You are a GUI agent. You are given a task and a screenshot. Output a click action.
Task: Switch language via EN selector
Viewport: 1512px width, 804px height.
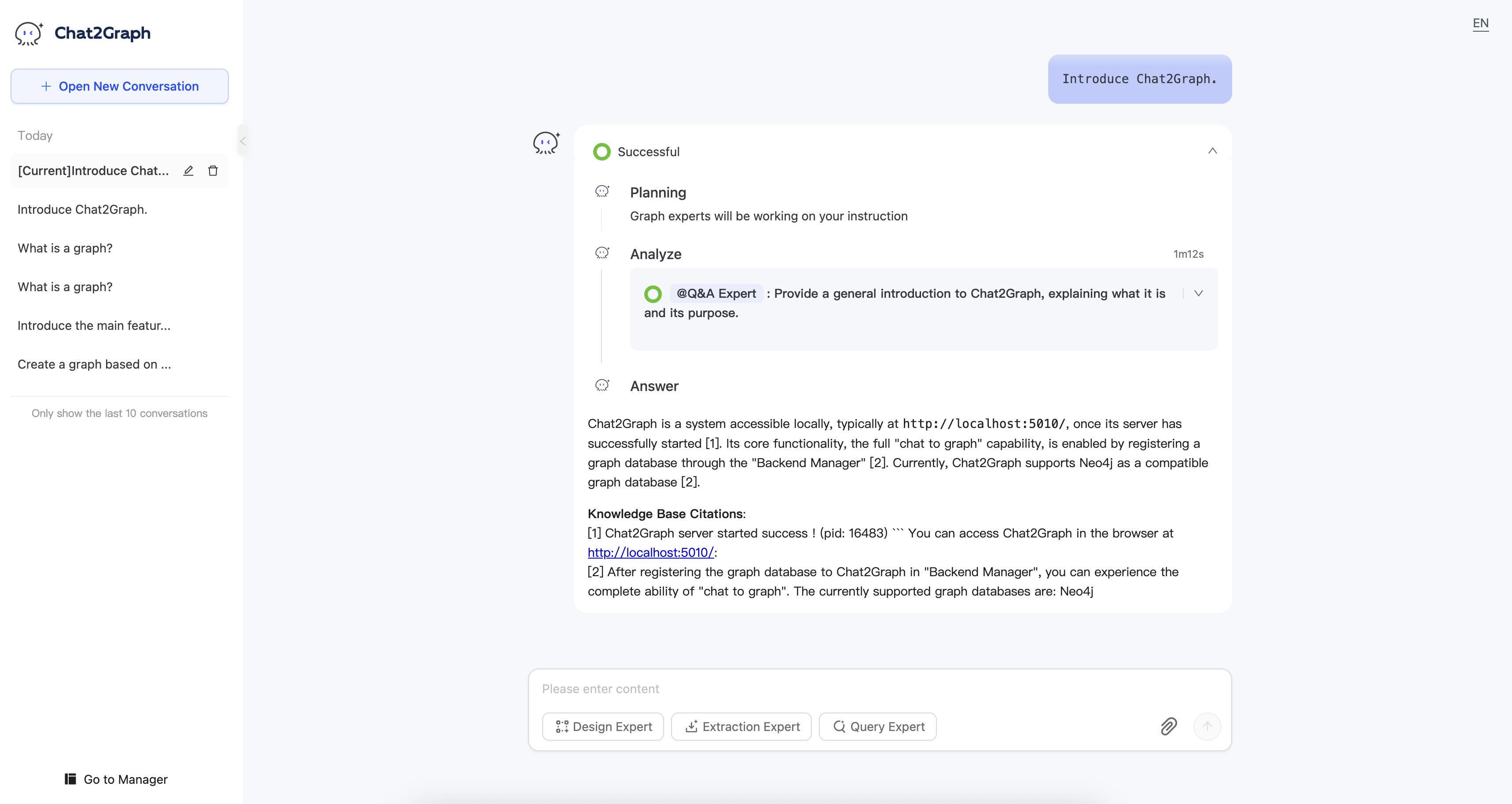[1480, 23]
